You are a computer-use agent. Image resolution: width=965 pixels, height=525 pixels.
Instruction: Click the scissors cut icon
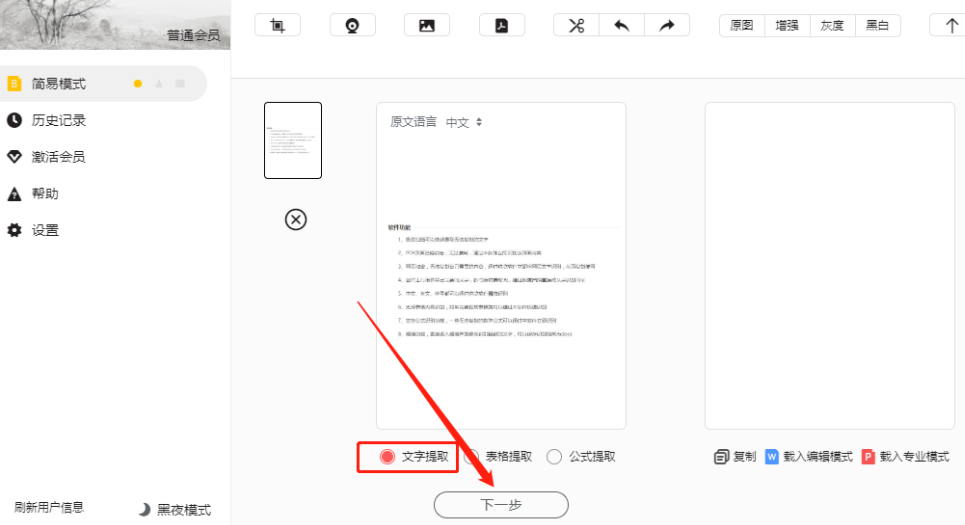point(576,25)
